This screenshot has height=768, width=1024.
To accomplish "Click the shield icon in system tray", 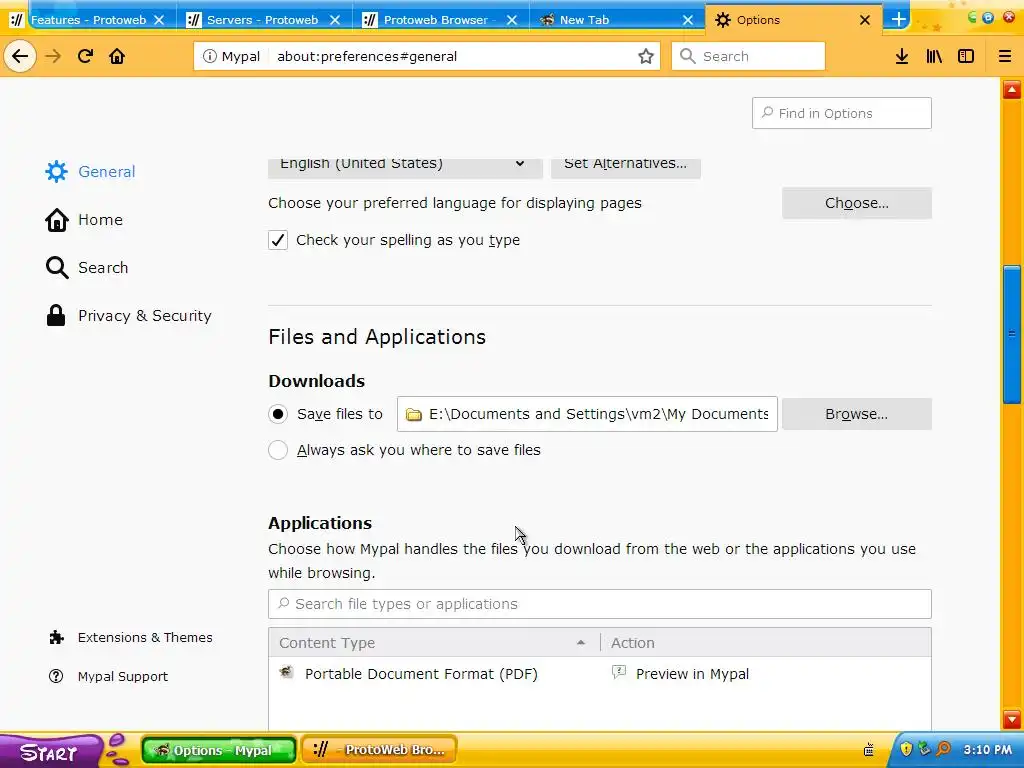I will 906,749.
